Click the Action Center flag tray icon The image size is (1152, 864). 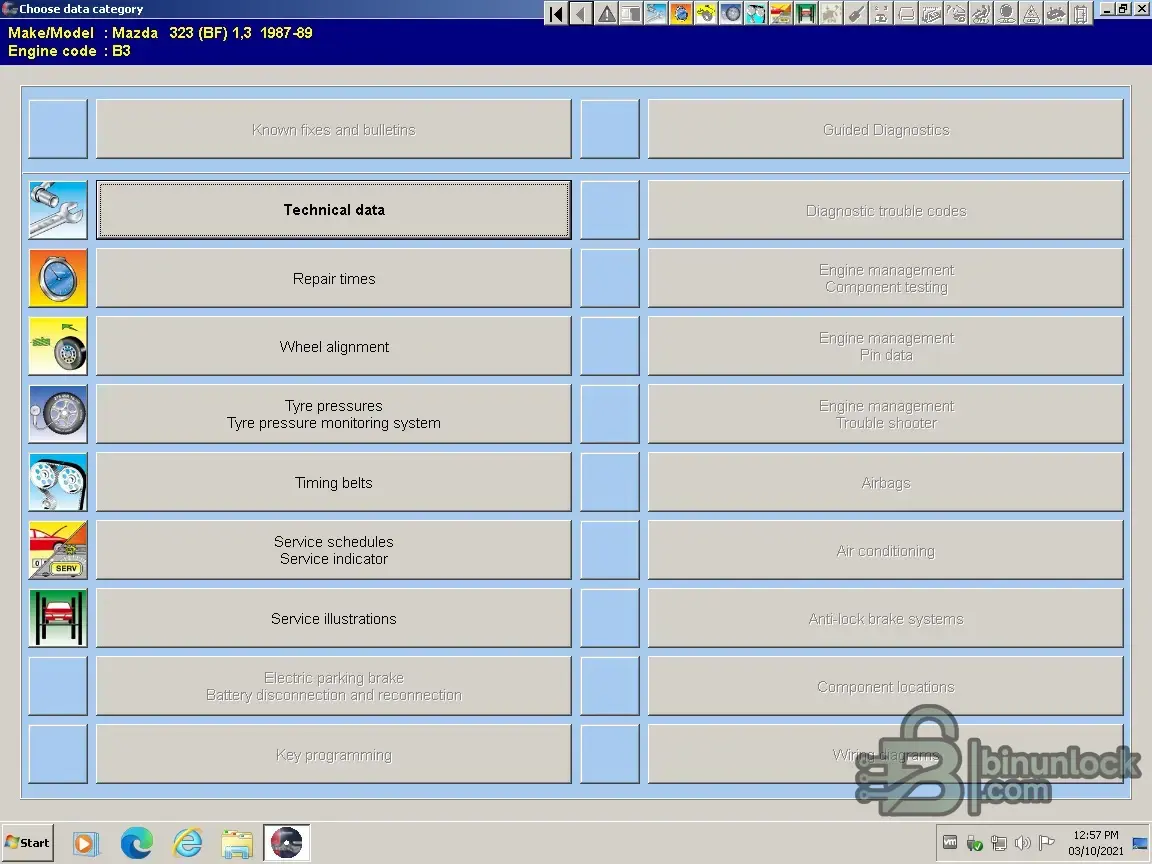pos(1047,843)
